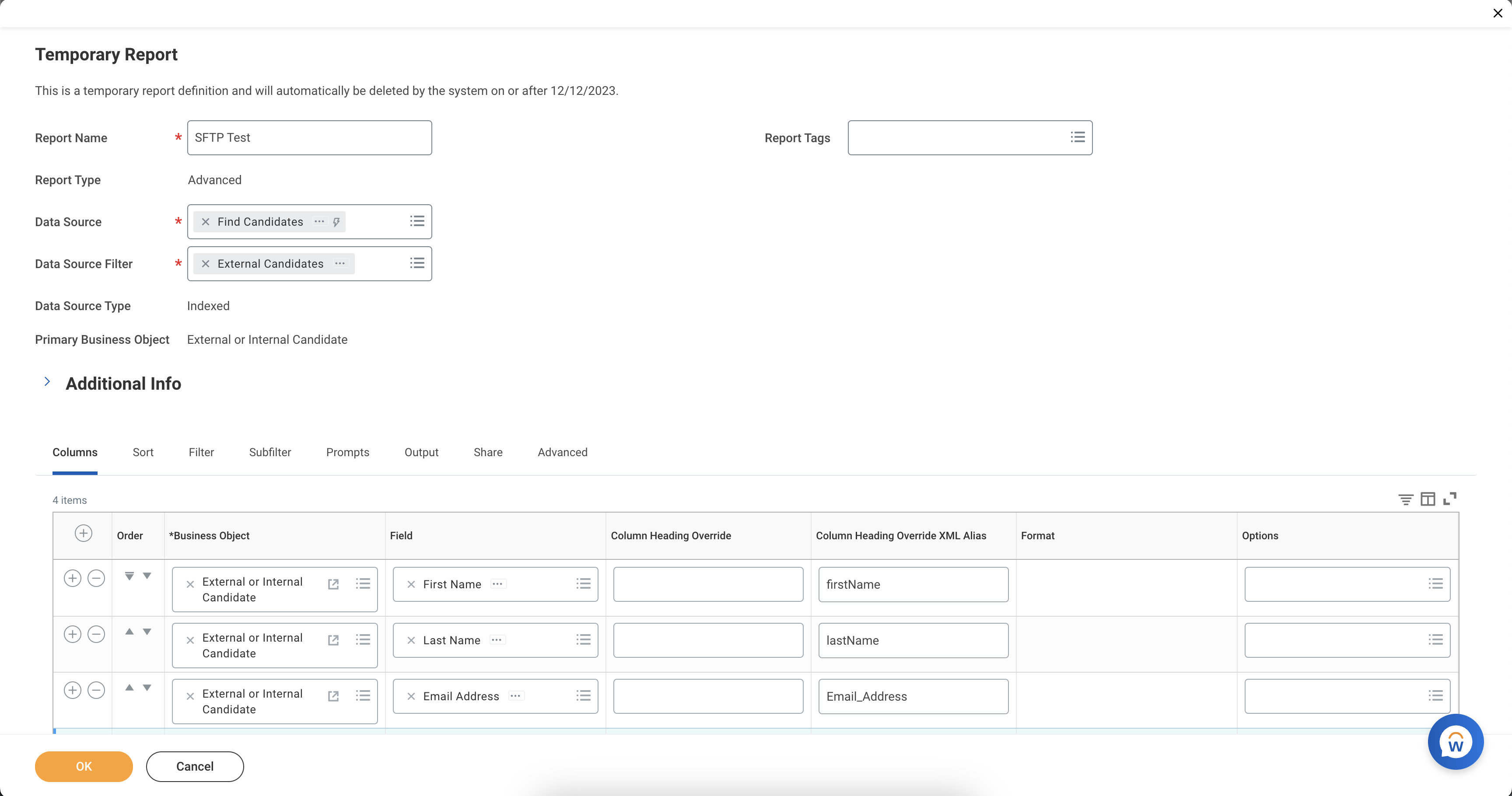Click the Report Name text field
1512x796 pixels.
(x=309, y=138)
